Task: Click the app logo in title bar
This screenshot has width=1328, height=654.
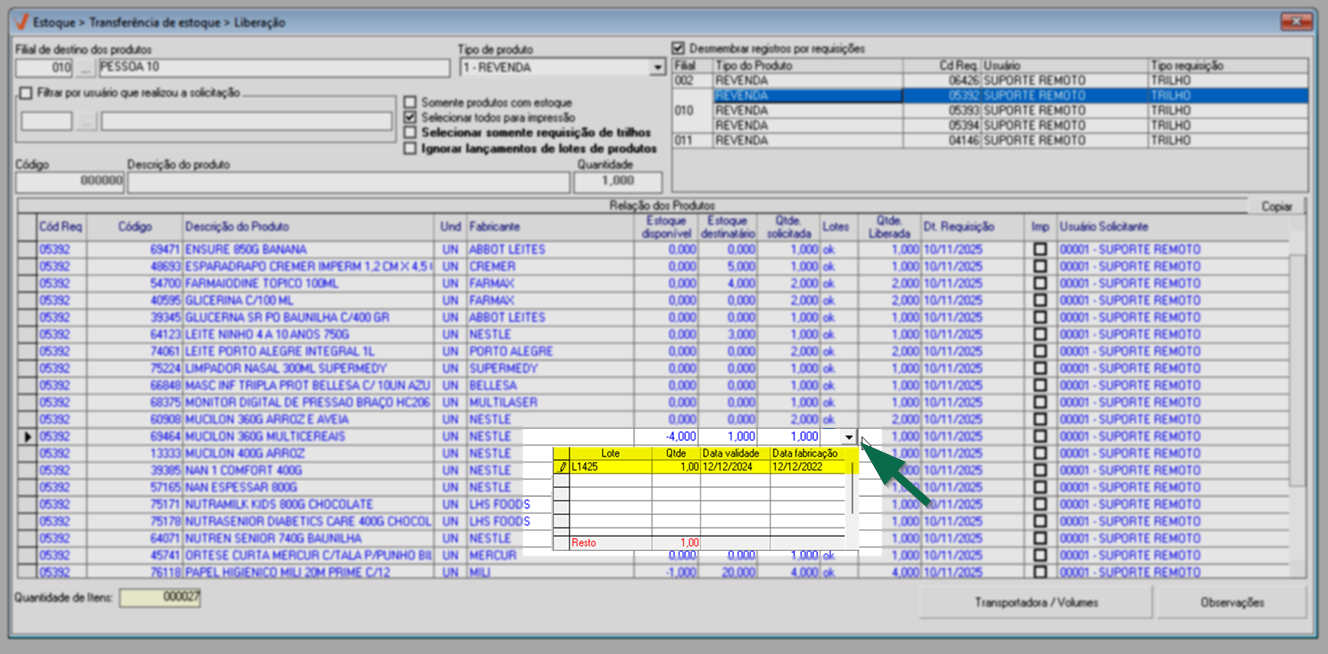Action: (20, 21)
